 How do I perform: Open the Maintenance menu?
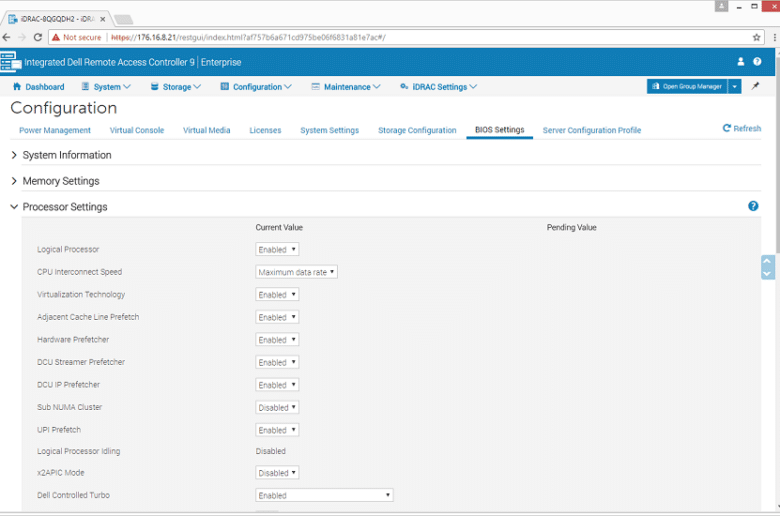point(346,87)
